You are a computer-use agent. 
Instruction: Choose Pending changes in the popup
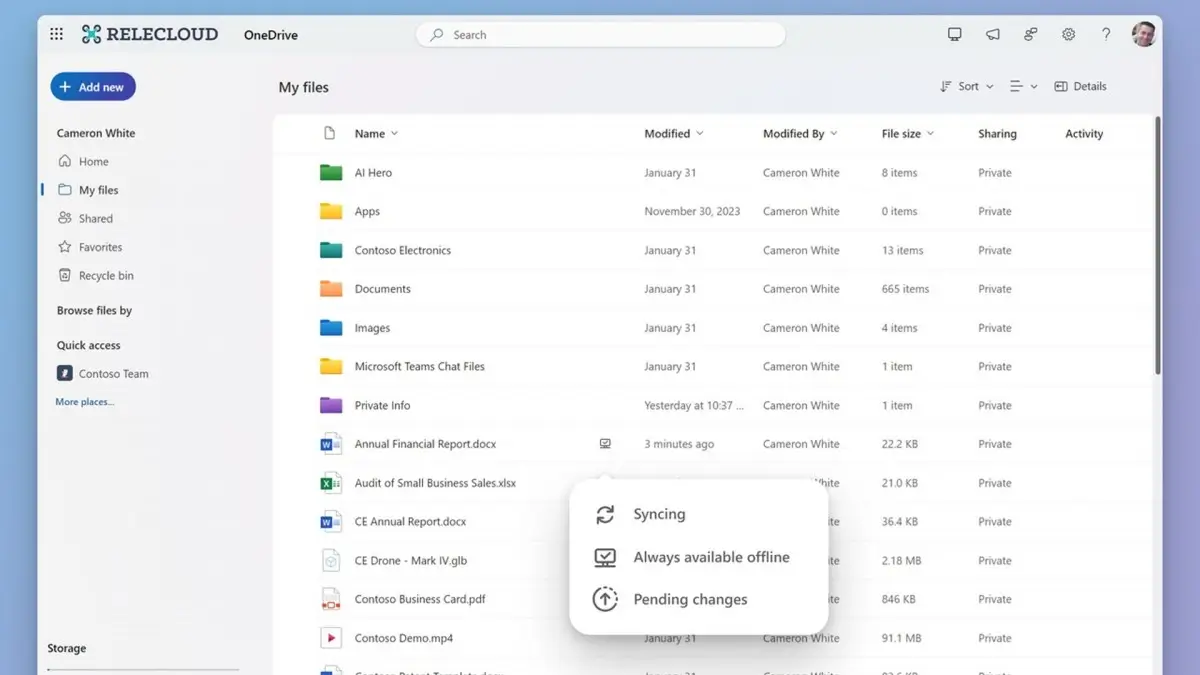click(x=689, y=600)
